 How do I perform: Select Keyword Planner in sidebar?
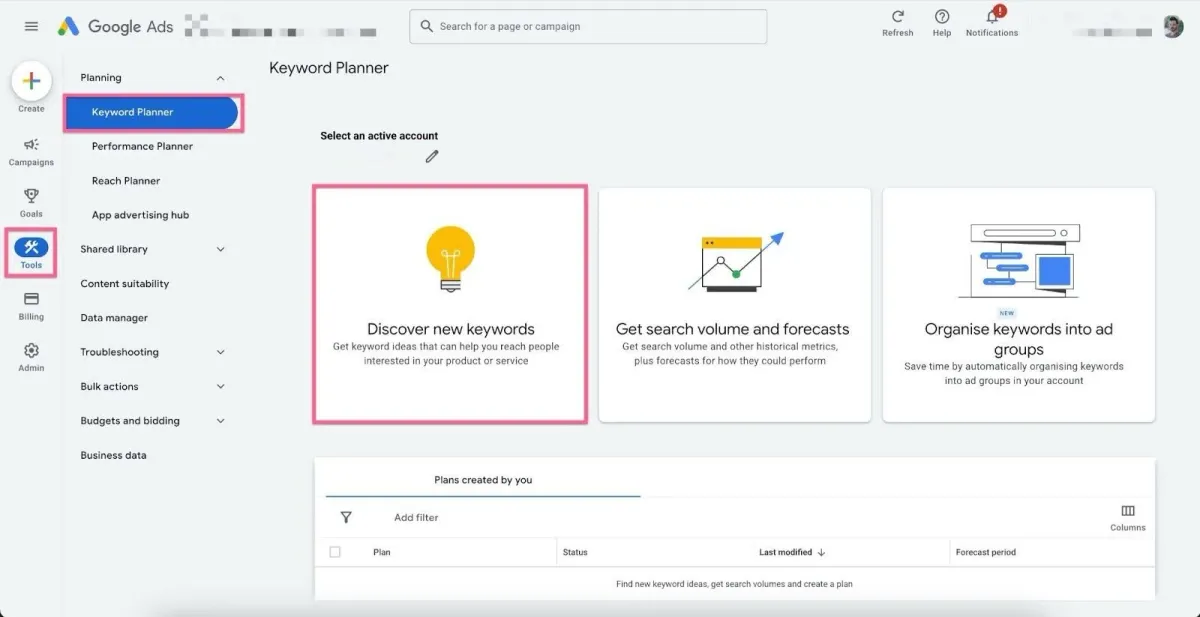pyautogui.click(x=152, y=112)
